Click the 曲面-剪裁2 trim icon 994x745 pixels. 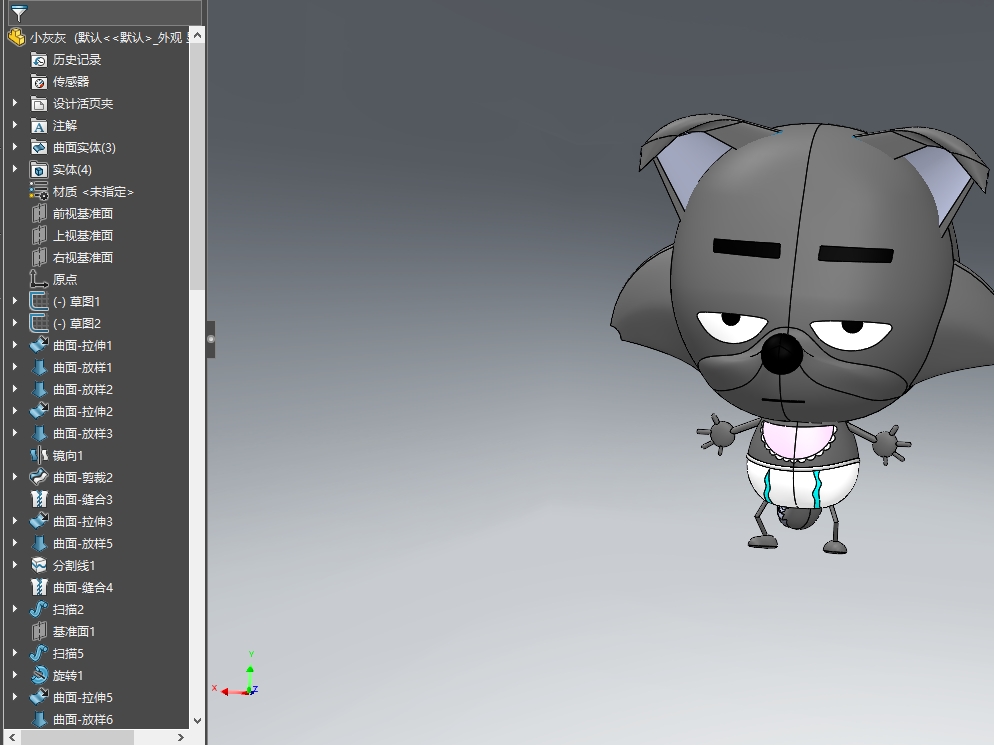point(39,477)
